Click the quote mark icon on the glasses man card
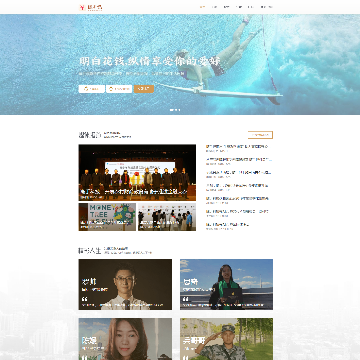The width and height of the screenshot is (360, 360). point(84,299)
